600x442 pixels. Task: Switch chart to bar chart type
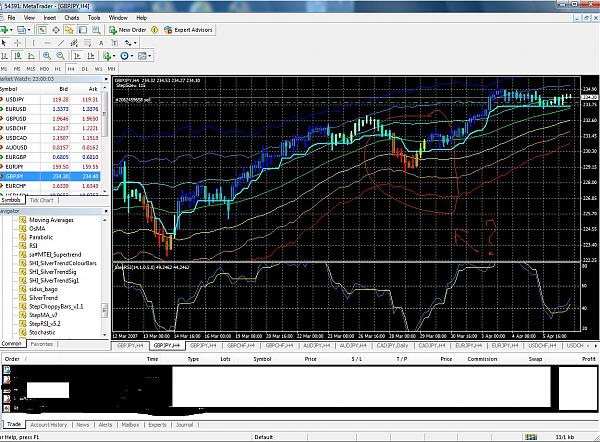(4, 56)
